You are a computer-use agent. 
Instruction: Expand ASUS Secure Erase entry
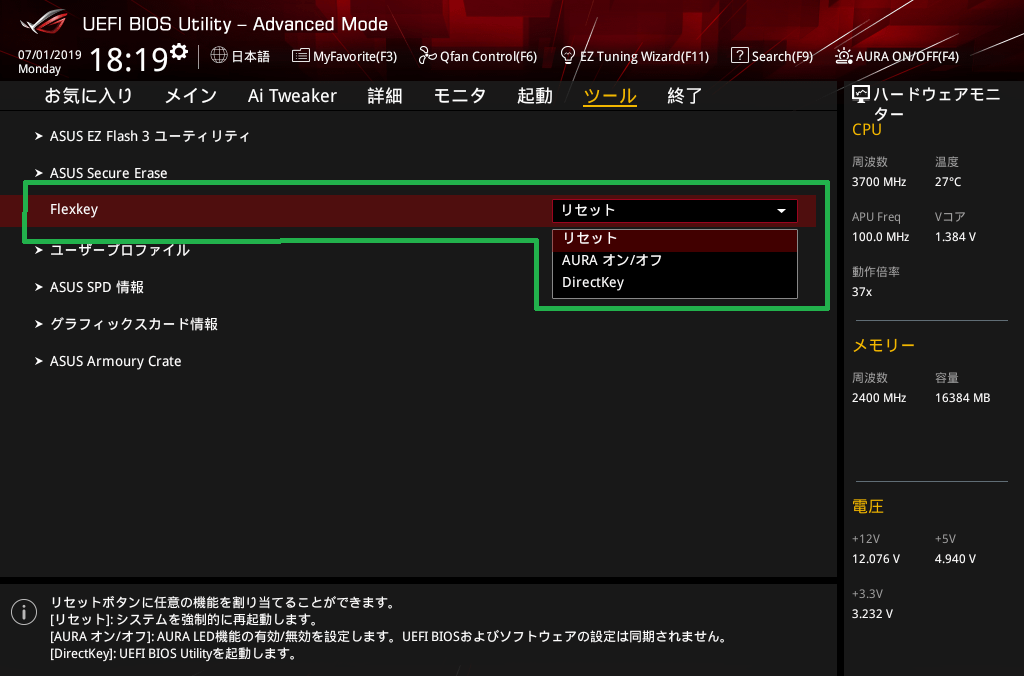(x=108, y=173)
